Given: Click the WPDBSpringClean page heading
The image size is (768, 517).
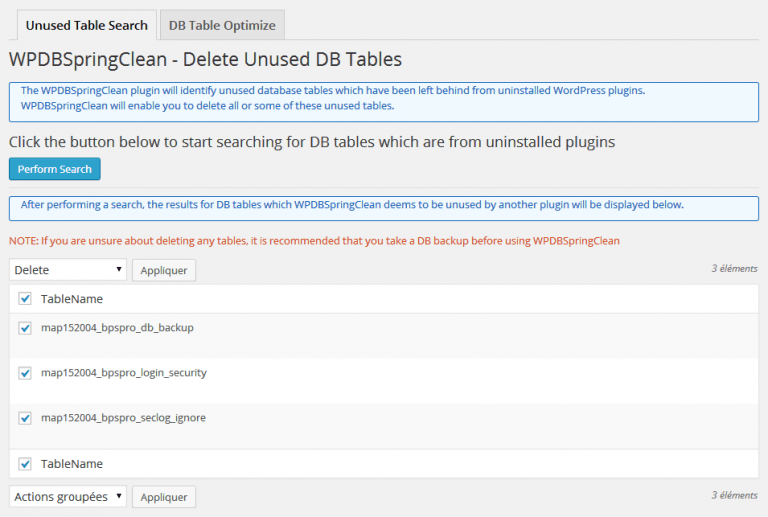Looking at the screenshot, I should tap(205, 60).
